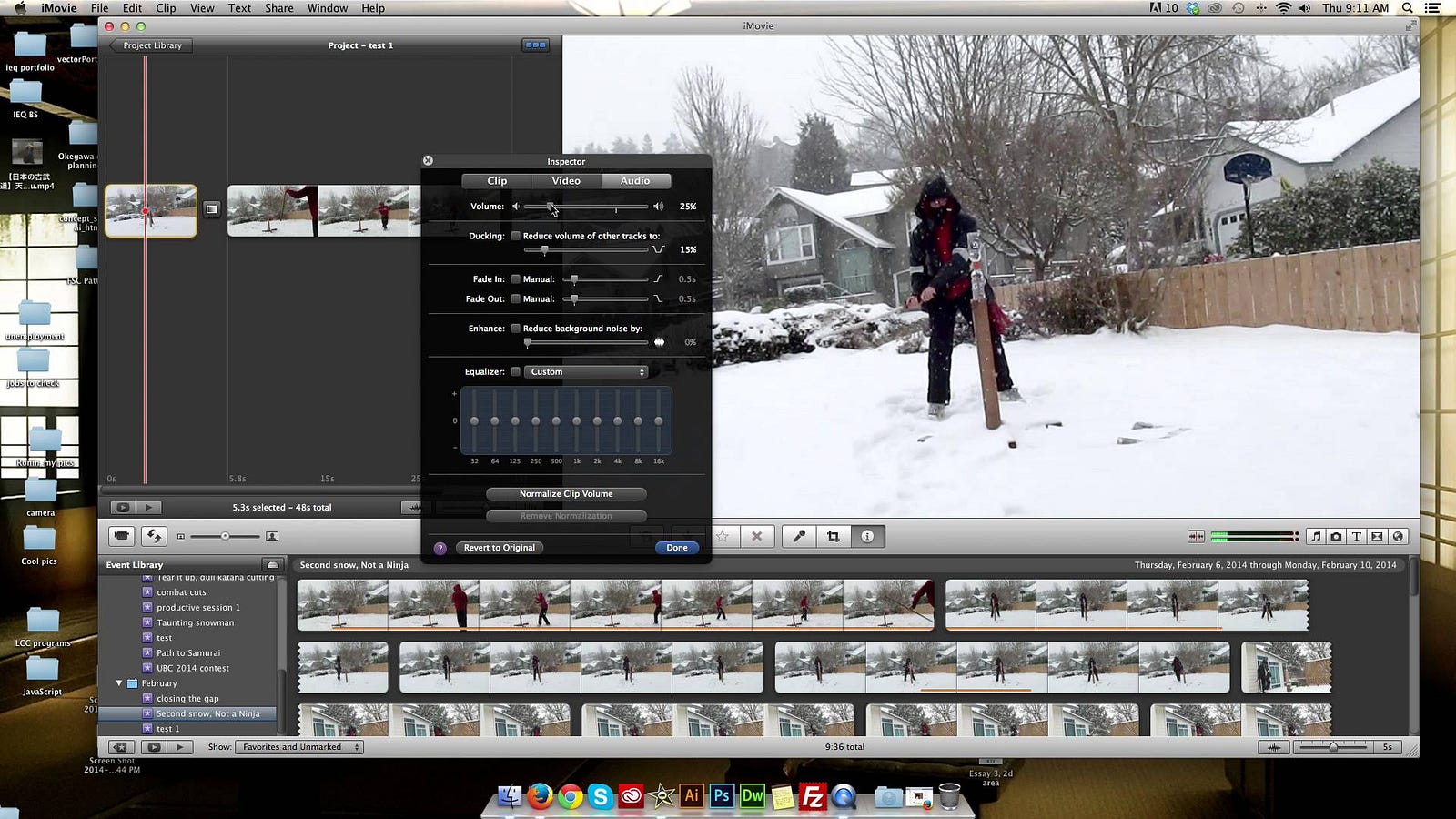Show the Music and Sound Effects browser

pos(1316,537)
